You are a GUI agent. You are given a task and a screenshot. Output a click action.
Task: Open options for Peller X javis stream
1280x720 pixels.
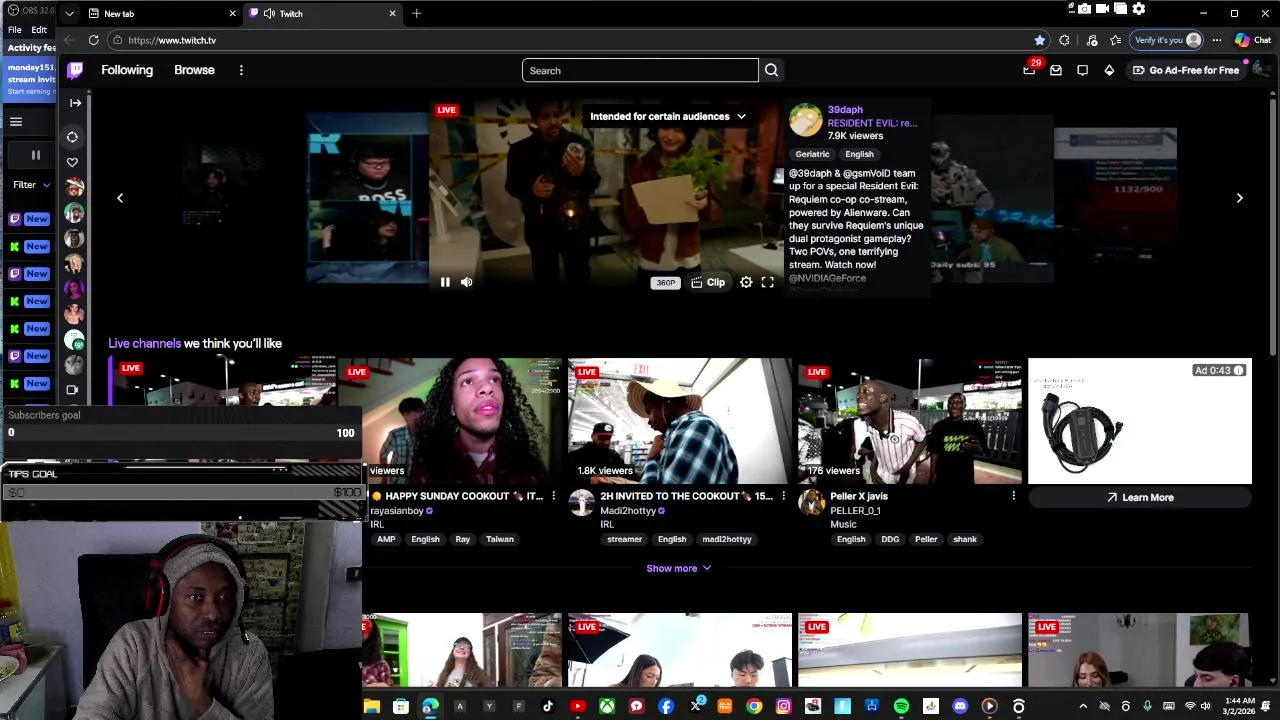tap(1013, 496)
